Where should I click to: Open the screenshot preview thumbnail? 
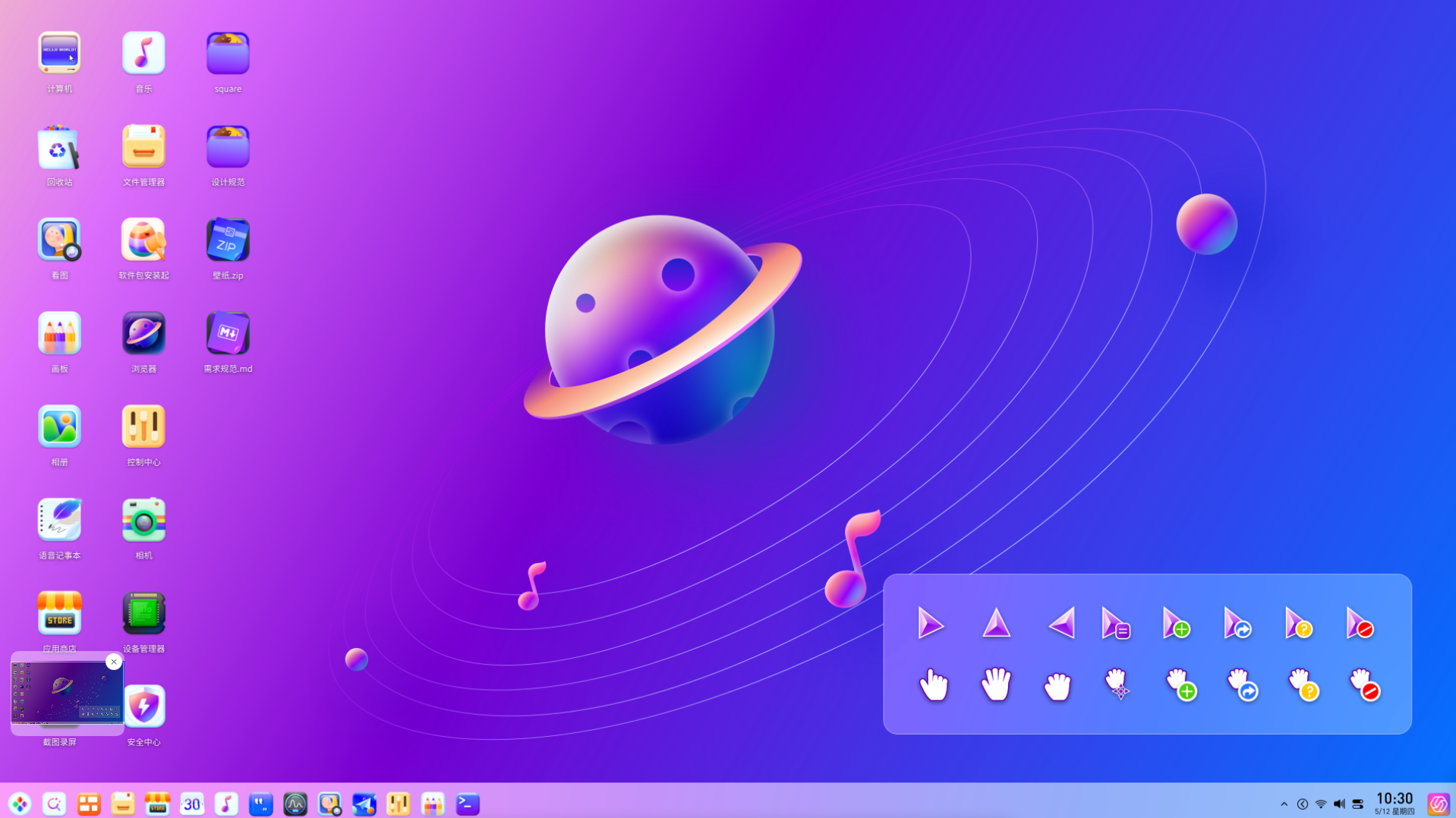(67, 692)
